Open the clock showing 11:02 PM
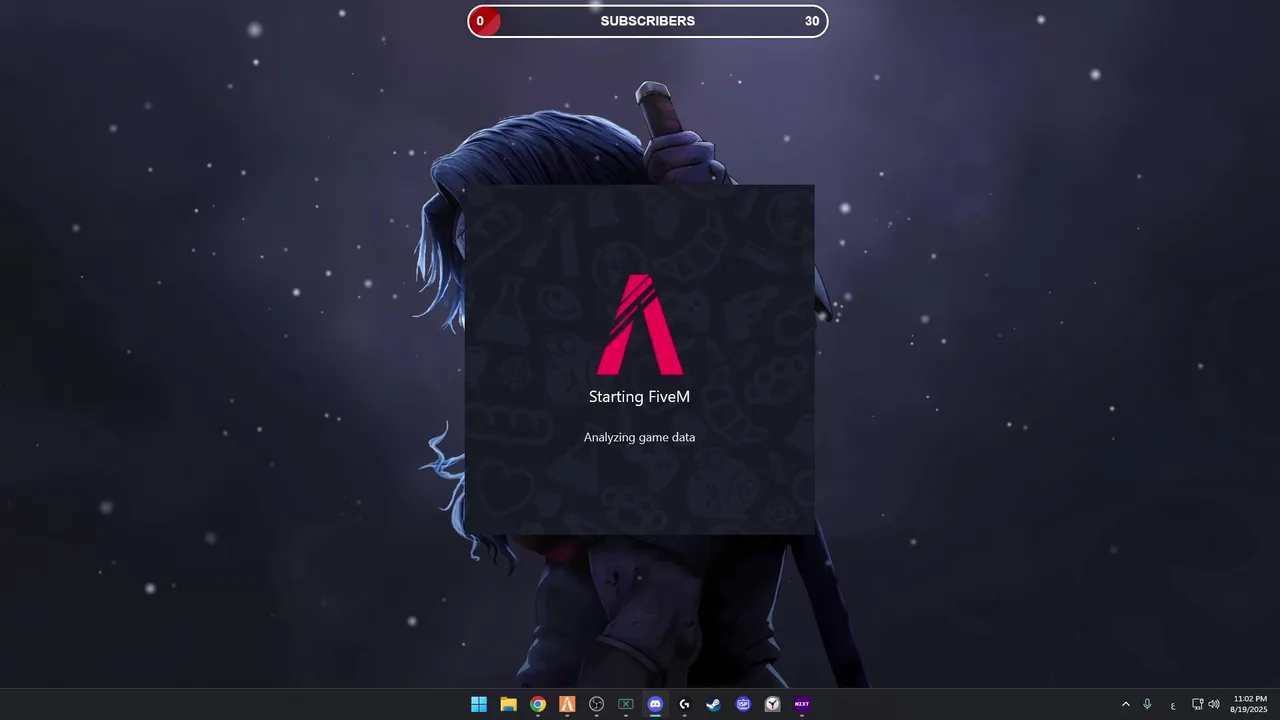This screenshot has width=1280, height=720. [1249, 704]
